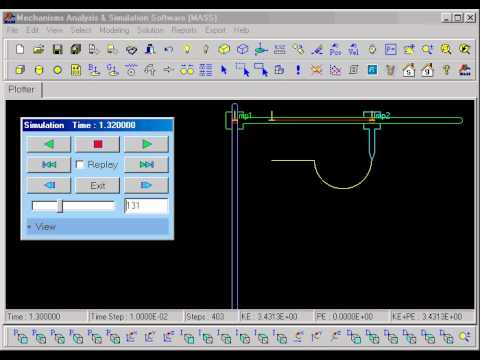Open the Modeling menu
The image size is (480, 360).
(114, 30)
